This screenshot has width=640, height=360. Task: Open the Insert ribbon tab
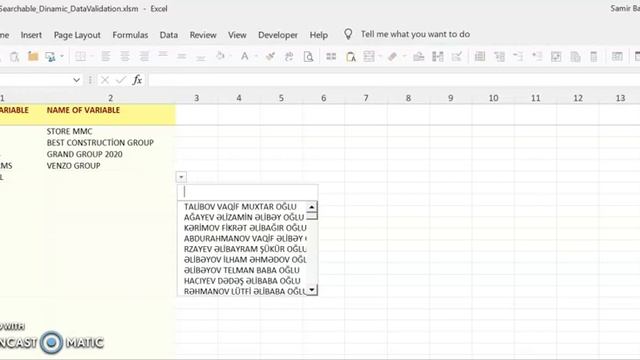pyautogui.click(x=31, y=35)
